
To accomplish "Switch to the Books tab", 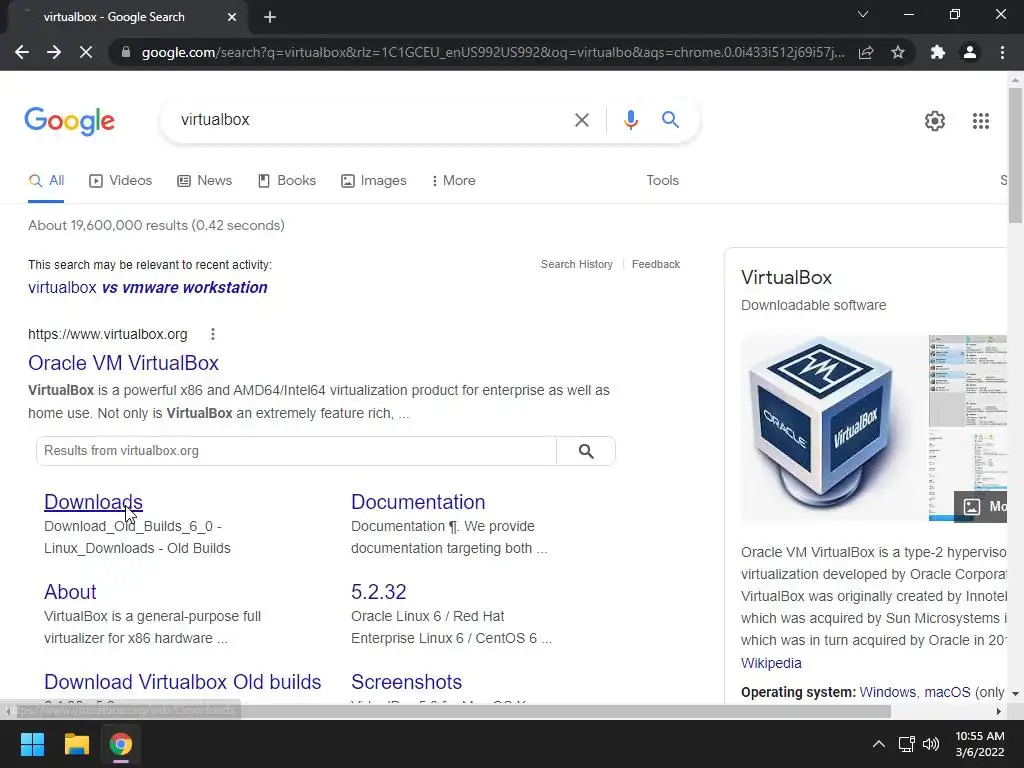I will [287, 181].
